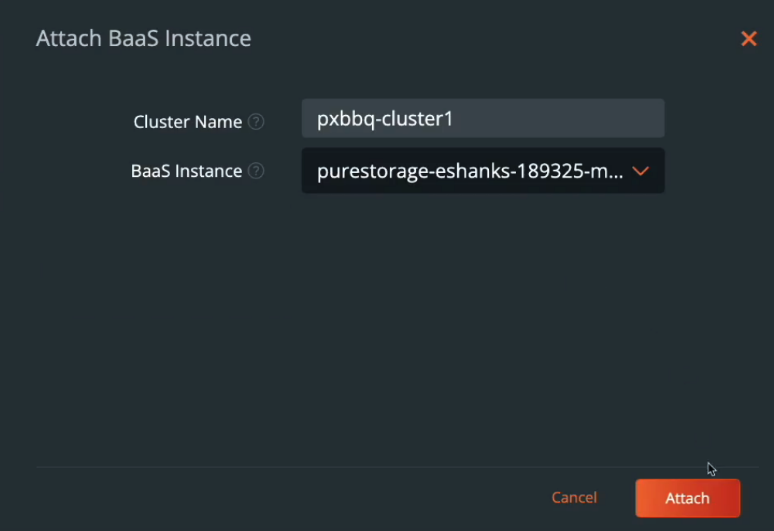Expand the BaaS Instance dropdown list
Image resolution: width=774 pixels, height=531 pixels.
483,171
